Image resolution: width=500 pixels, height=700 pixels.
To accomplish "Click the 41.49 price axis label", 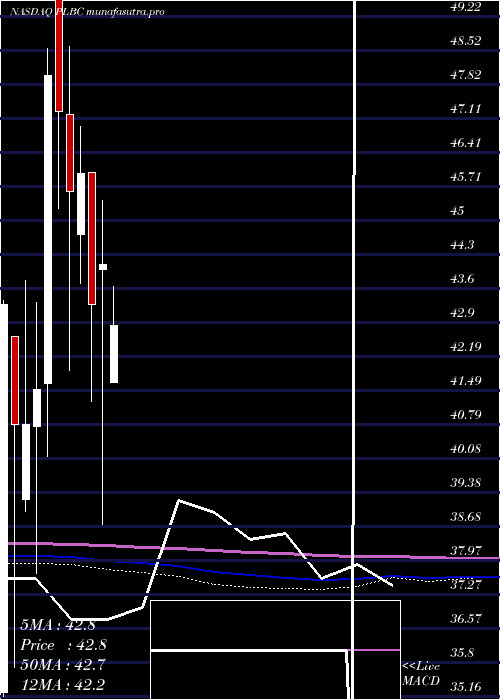I will click(x=466, y=381).
